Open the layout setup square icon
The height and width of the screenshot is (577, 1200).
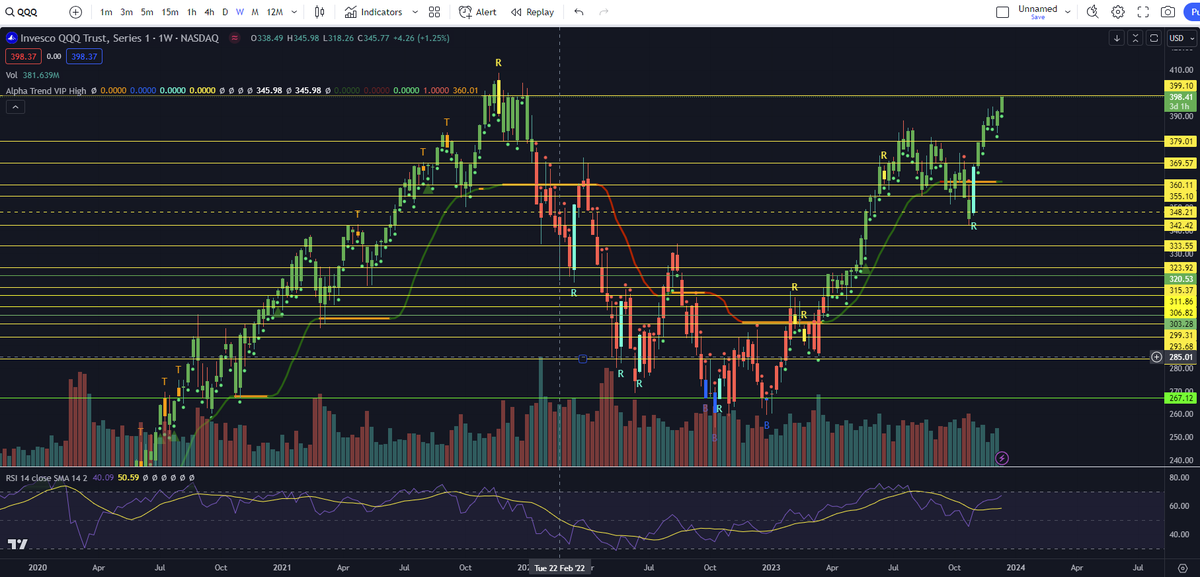(x=1003, y=12)
